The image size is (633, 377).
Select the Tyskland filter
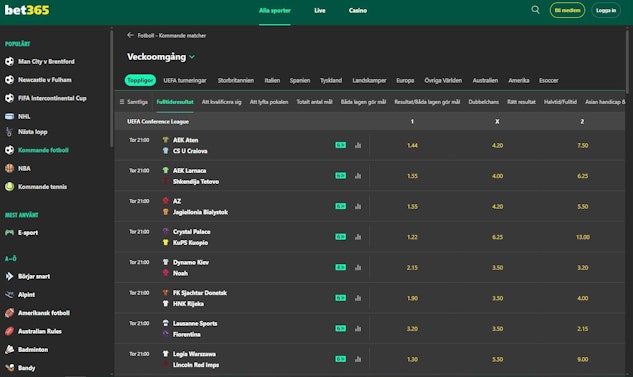331,80
